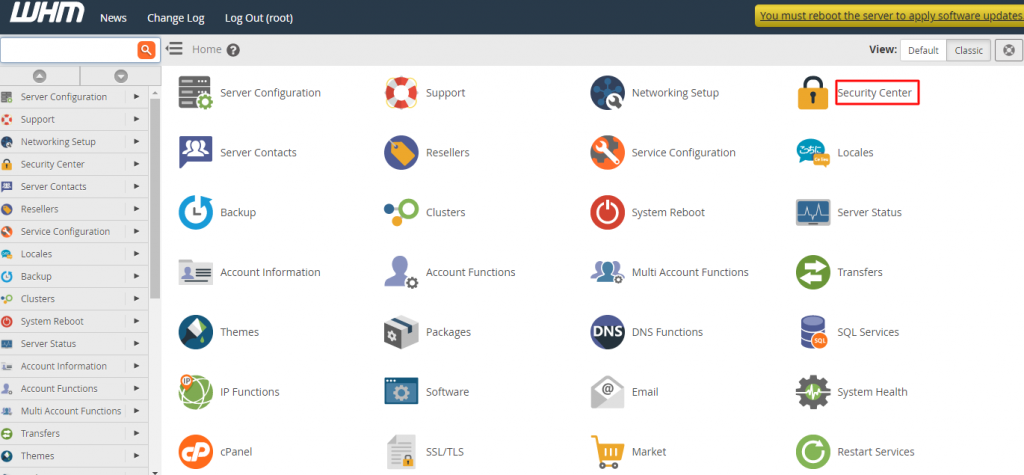
Task: Expand the Account Functions sidebar arrow
Action: pos(137,388)
